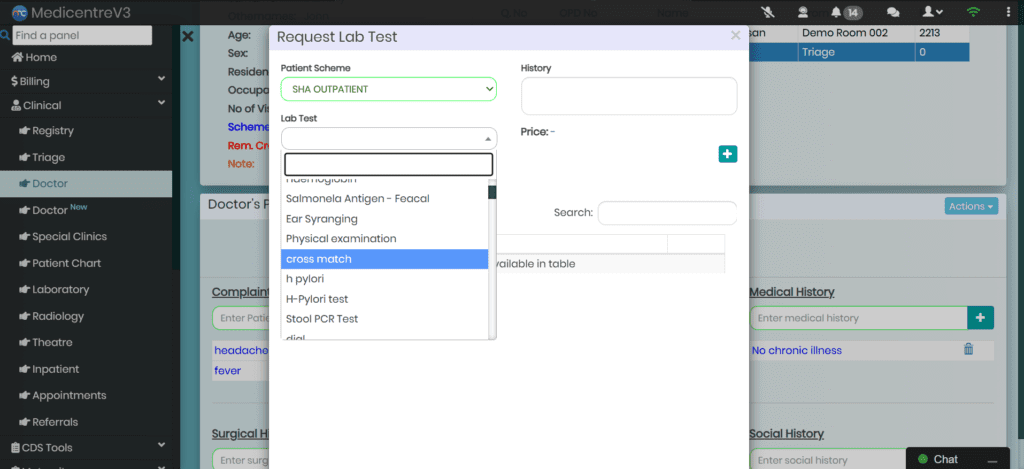
Task: Select the Triage queue row
Action: [859, 52]
